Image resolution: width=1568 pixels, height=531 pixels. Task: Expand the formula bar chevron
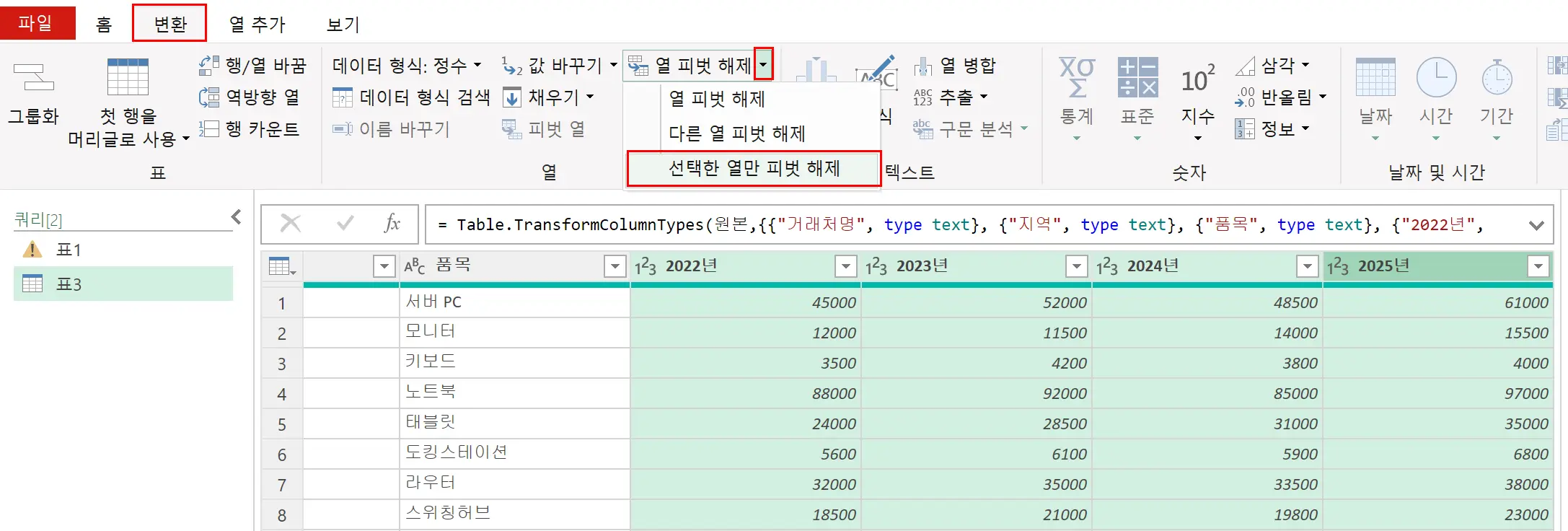1536,225
